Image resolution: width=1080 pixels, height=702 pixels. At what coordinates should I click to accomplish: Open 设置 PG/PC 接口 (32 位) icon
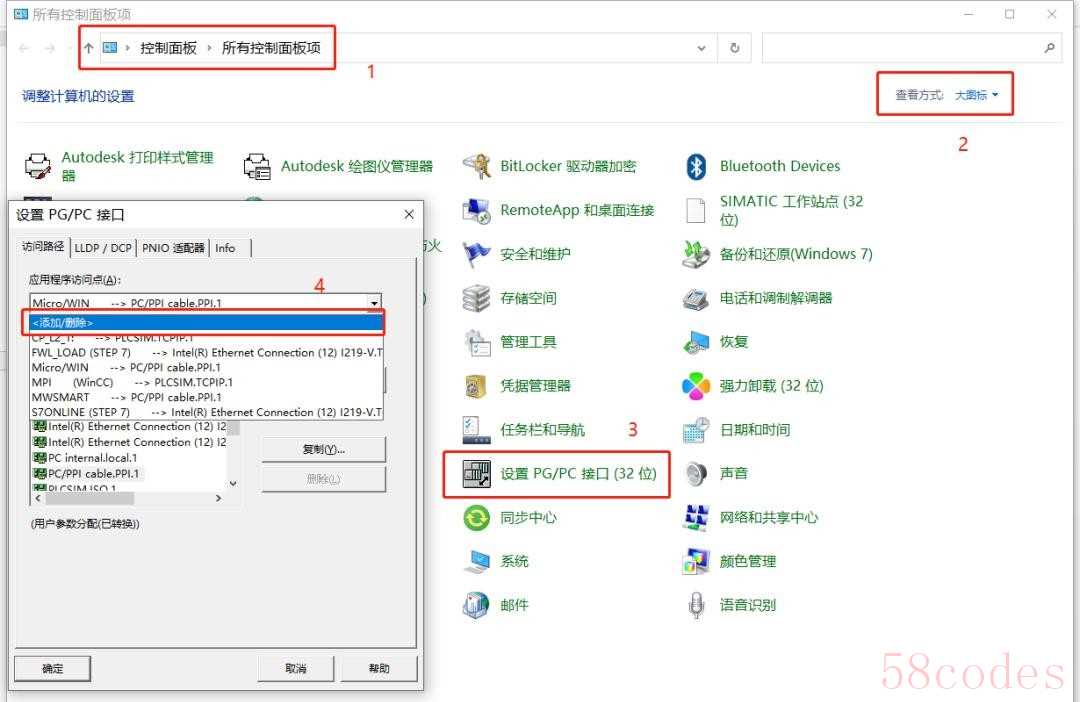click(476, 474)
